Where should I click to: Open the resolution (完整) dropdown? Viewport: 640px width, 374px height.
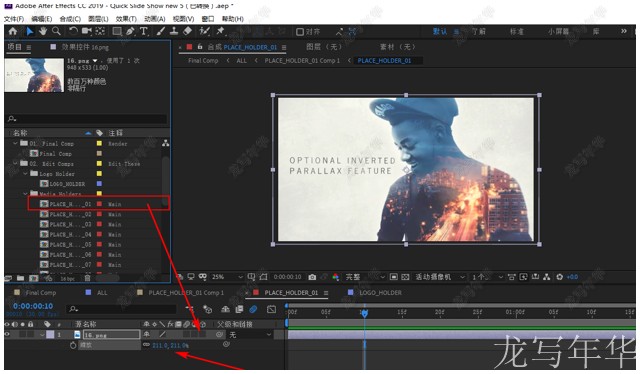pyautogui.click(x=364, y=277)
